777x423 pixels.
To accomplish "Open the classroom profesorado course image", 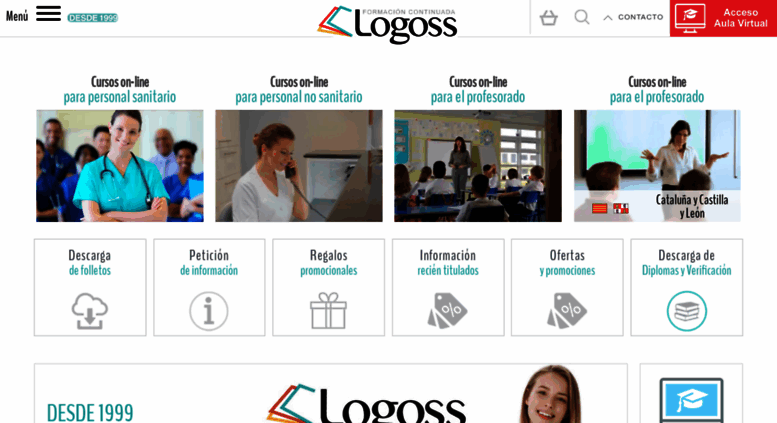I will tap(478, 166).
